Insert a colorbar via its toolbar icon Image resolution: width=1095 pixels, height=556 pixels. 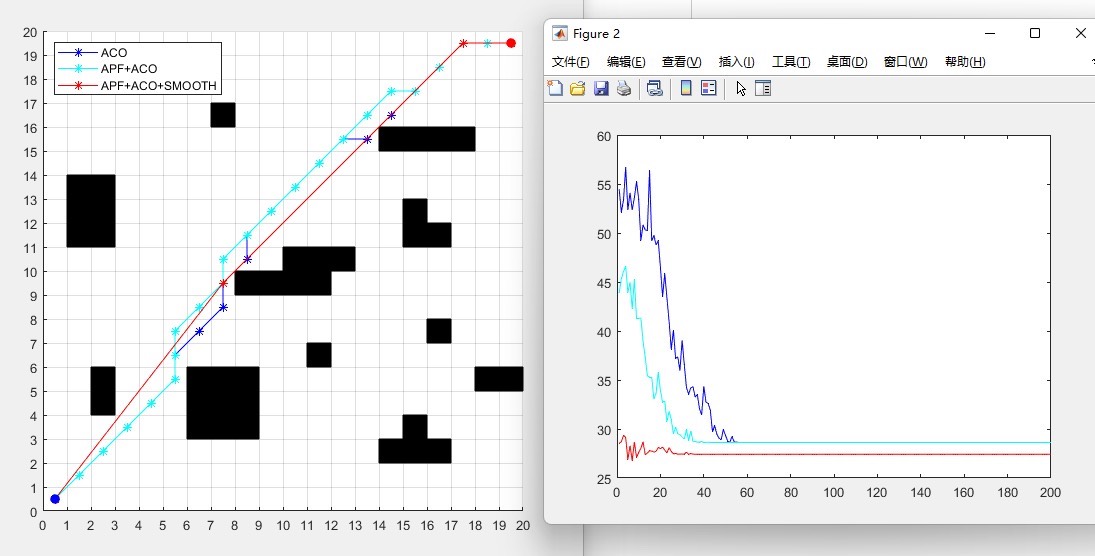pos(686,88)
